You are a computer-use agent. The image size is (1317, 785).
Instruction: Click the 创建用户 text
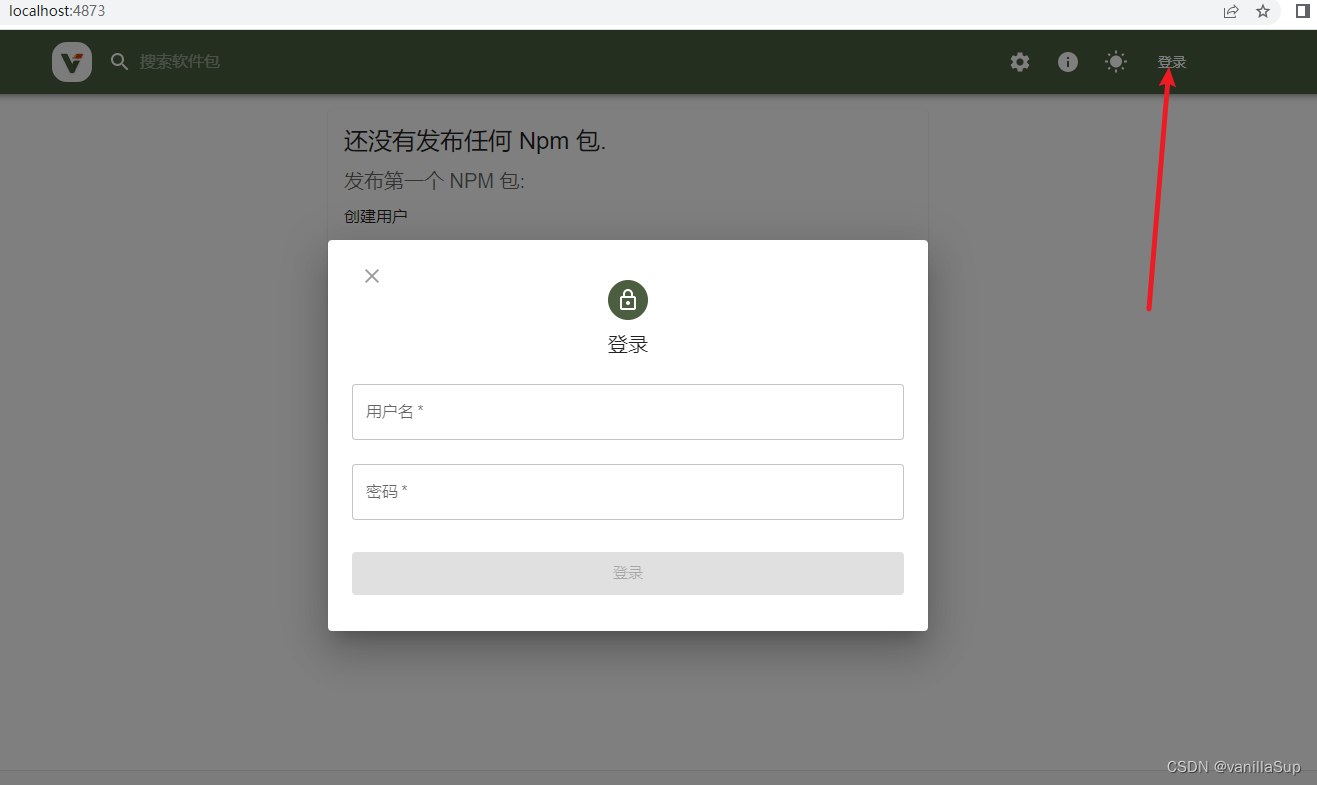coord(376,216)
